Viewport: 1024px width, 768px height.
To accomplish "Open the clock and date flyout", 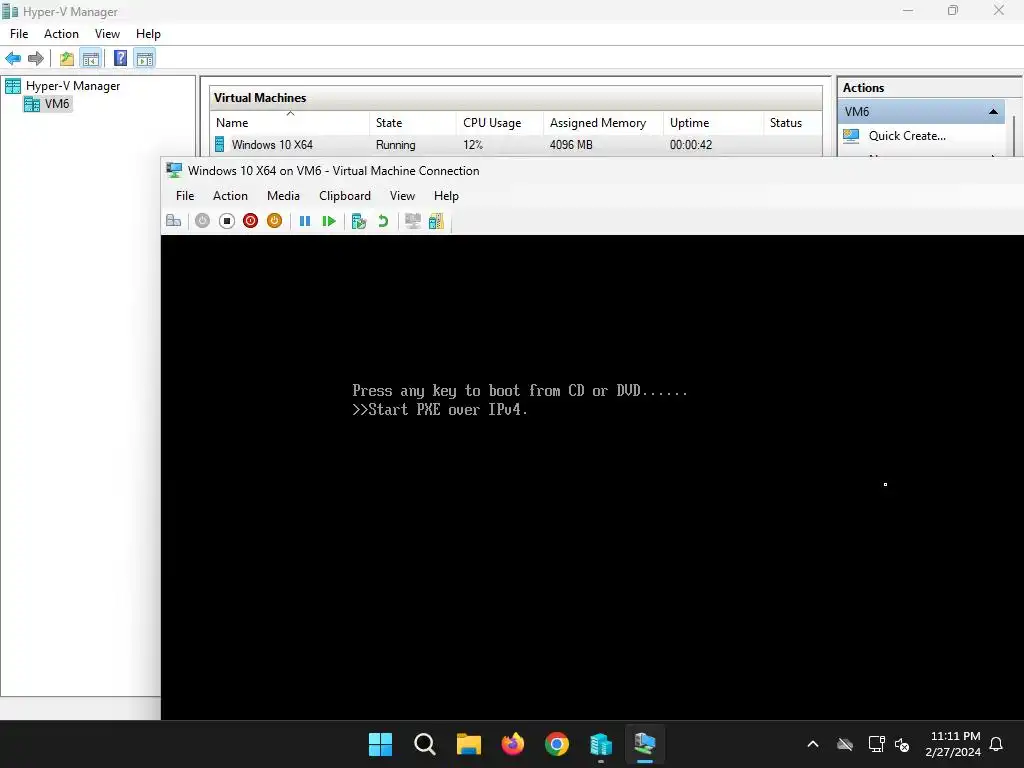I will tap(953, 744).
